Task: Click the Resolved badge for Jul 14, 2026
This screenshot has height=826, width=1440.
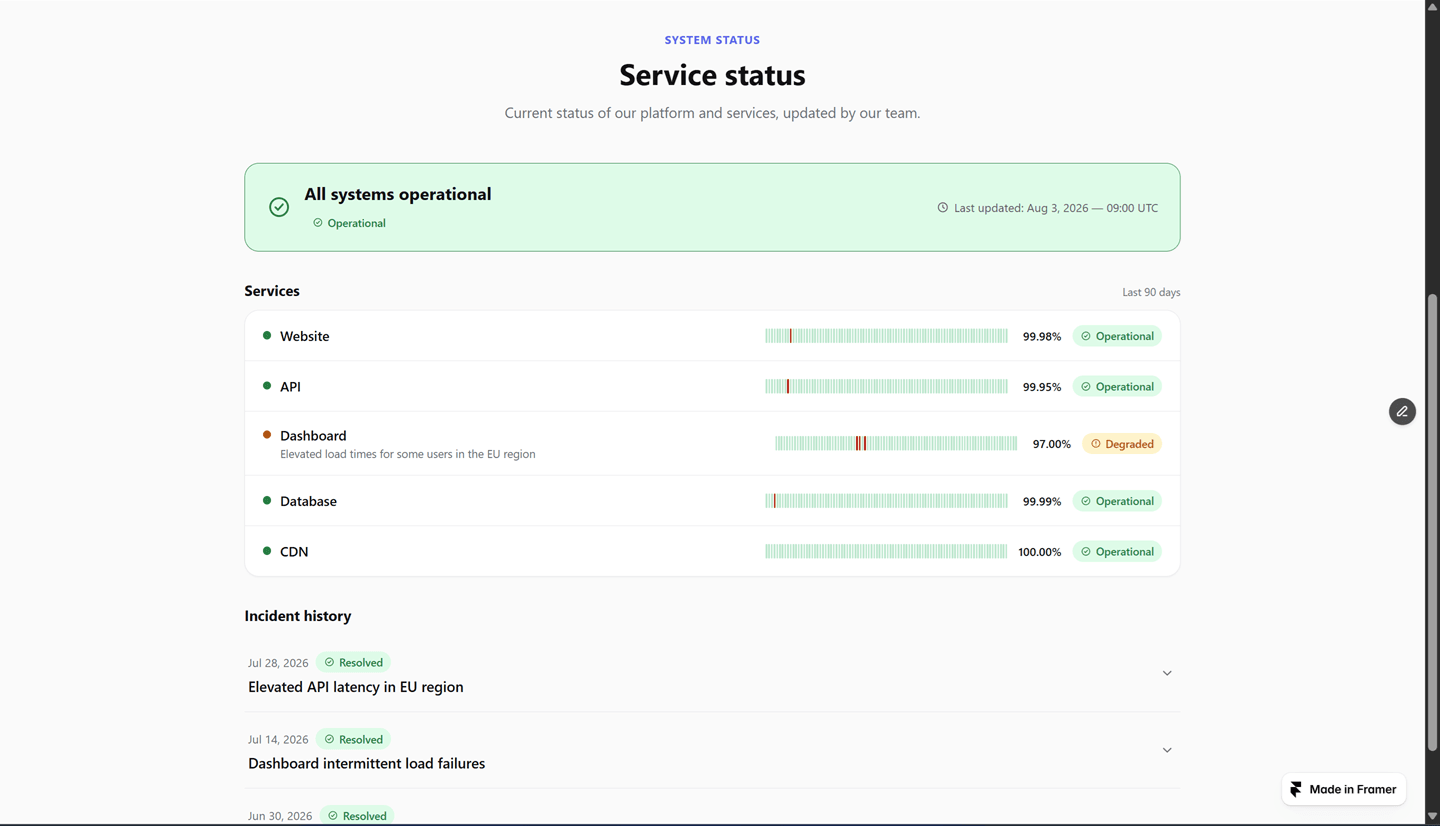Action: pos(354,739)
